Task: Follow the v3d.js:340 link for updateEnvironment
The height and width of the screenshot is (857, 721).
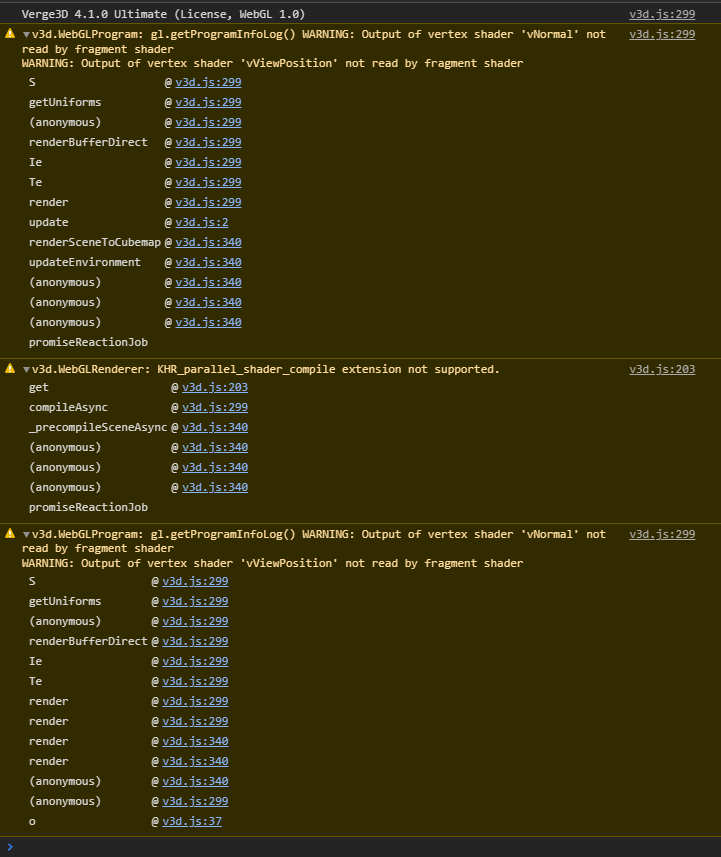Action: pyautogui.click(x=208, y=262)
